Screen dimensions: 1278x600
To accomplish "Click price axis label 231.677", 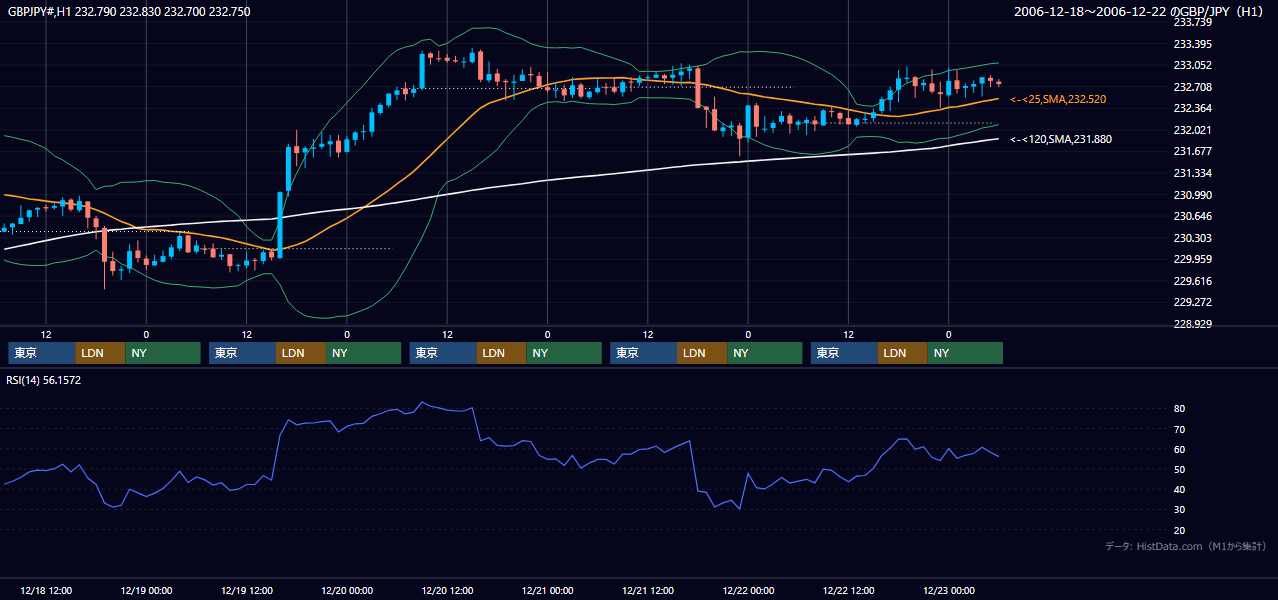I will pyautogui.click(x=1193, y=151).
